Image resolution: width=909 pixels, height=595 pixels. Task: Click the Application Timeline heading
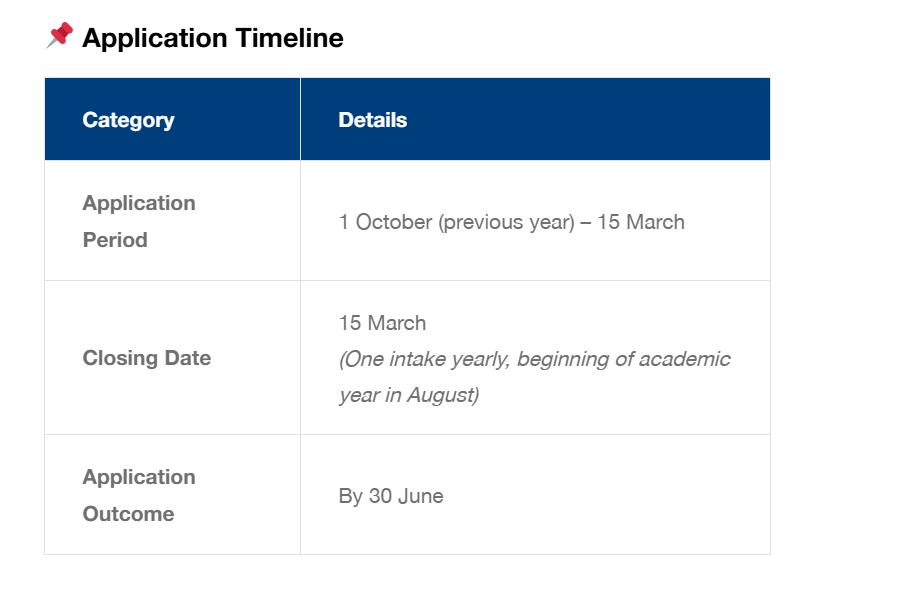212,38
